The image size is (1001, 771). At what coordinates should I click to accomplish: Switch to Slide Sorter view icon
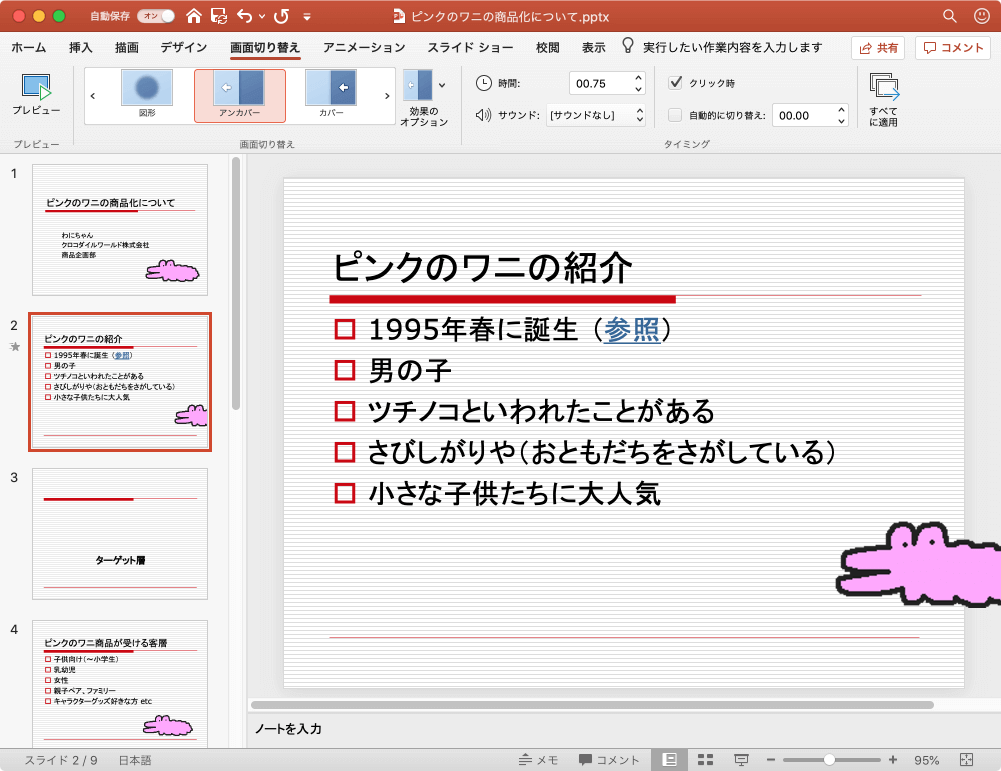click(x=705, y=760)
